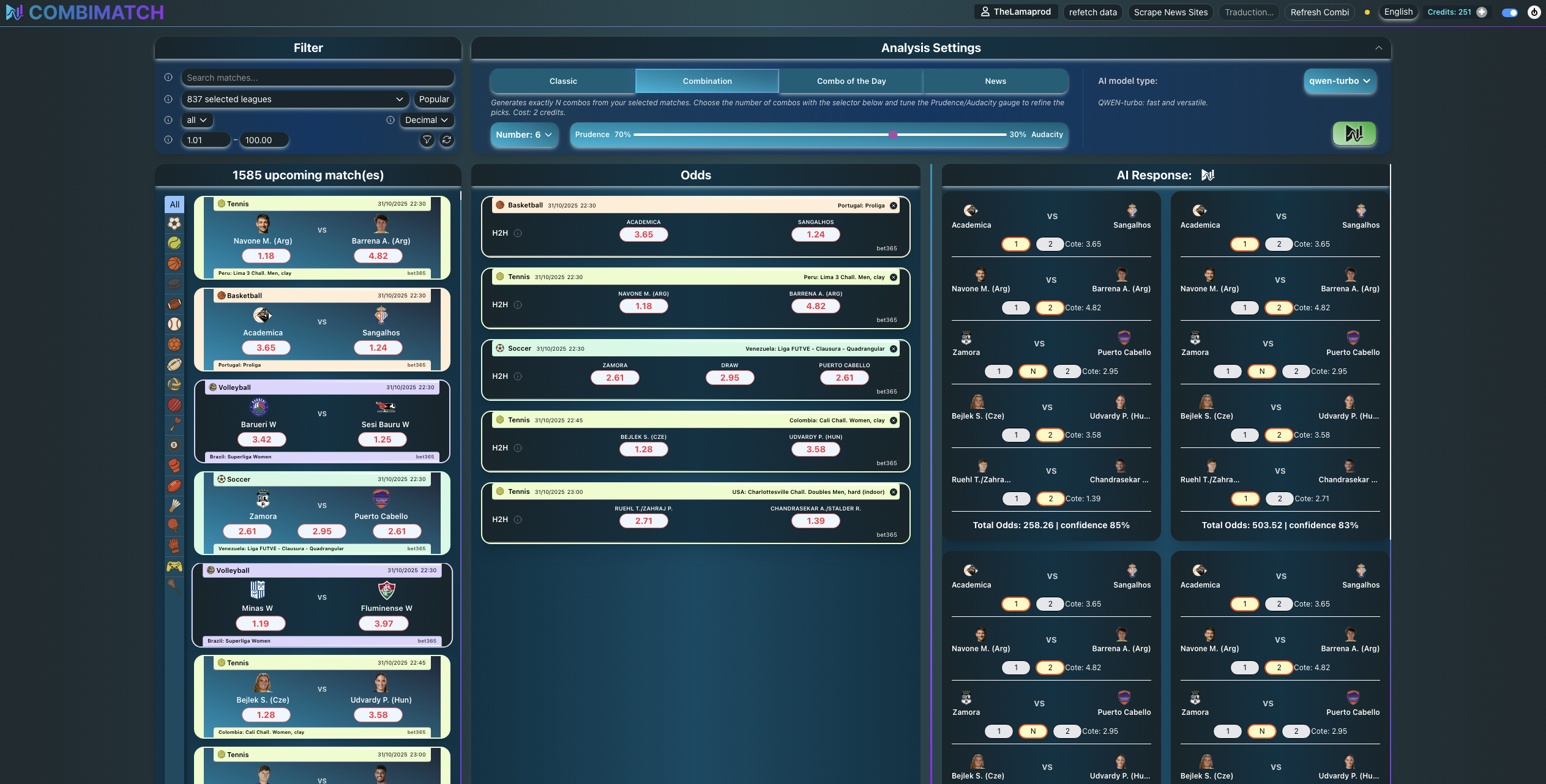The height and width of the screenshot is (784, 1546).
Task: Open the qwen-turbo model dropdown
Action: click(1339, 81)
